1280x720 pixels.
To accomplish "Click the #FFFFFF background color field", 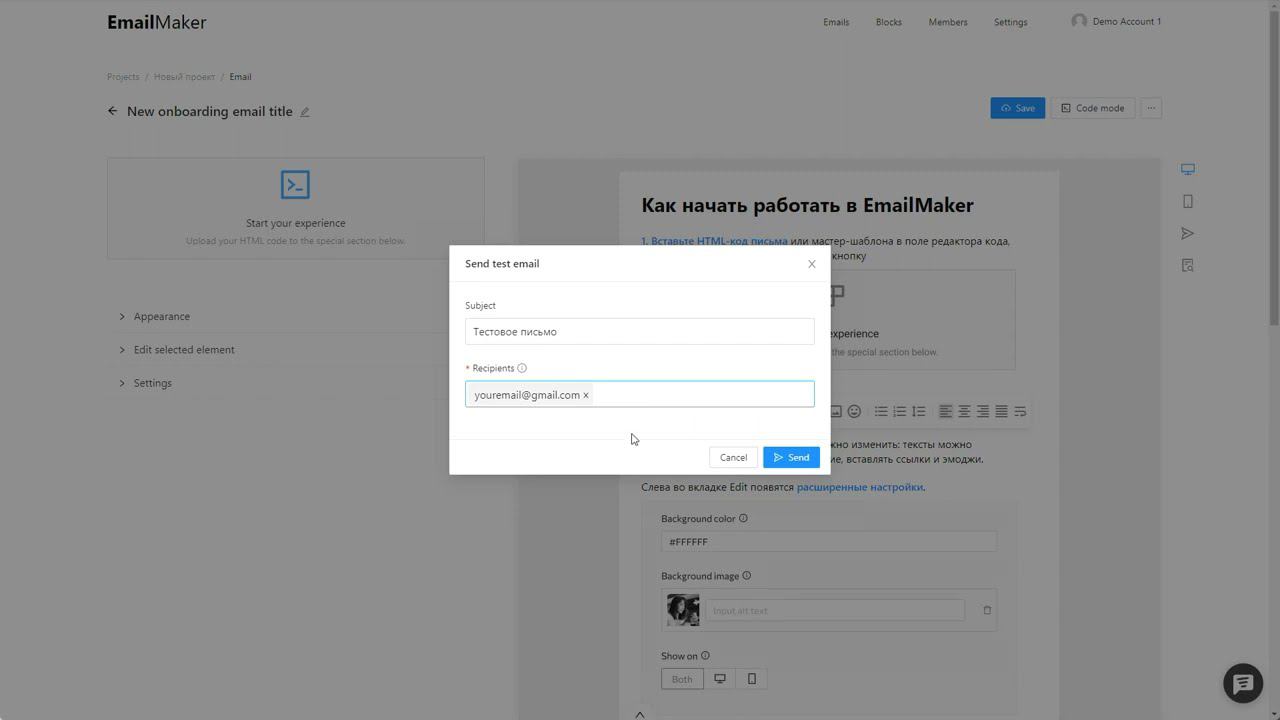I will tap(829, 542).
